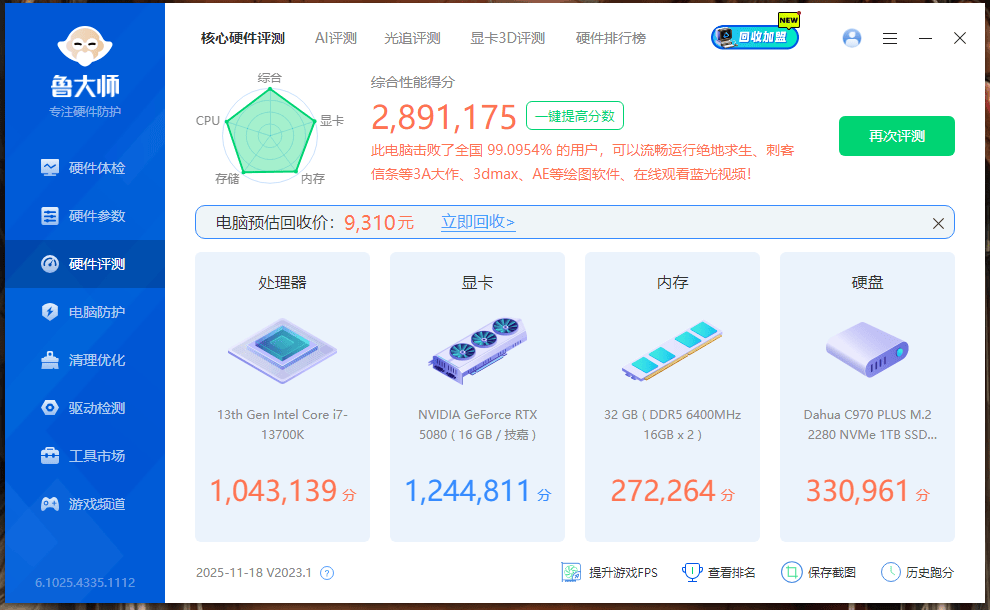Open the user account avatar icon
The width and height of the screenshot is (990, 610).
852,39
